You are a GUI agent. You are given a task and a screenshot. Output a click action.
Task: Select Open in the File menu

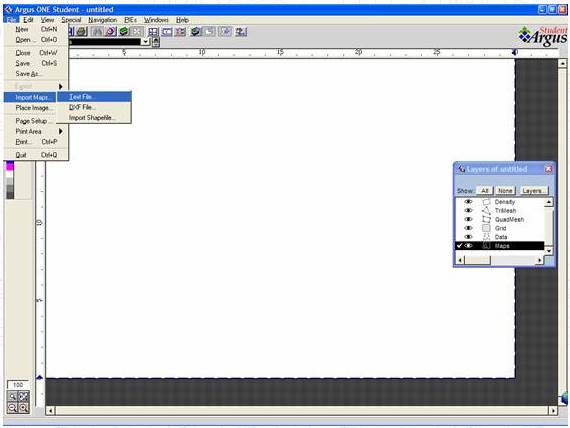(x=36, y=40)
